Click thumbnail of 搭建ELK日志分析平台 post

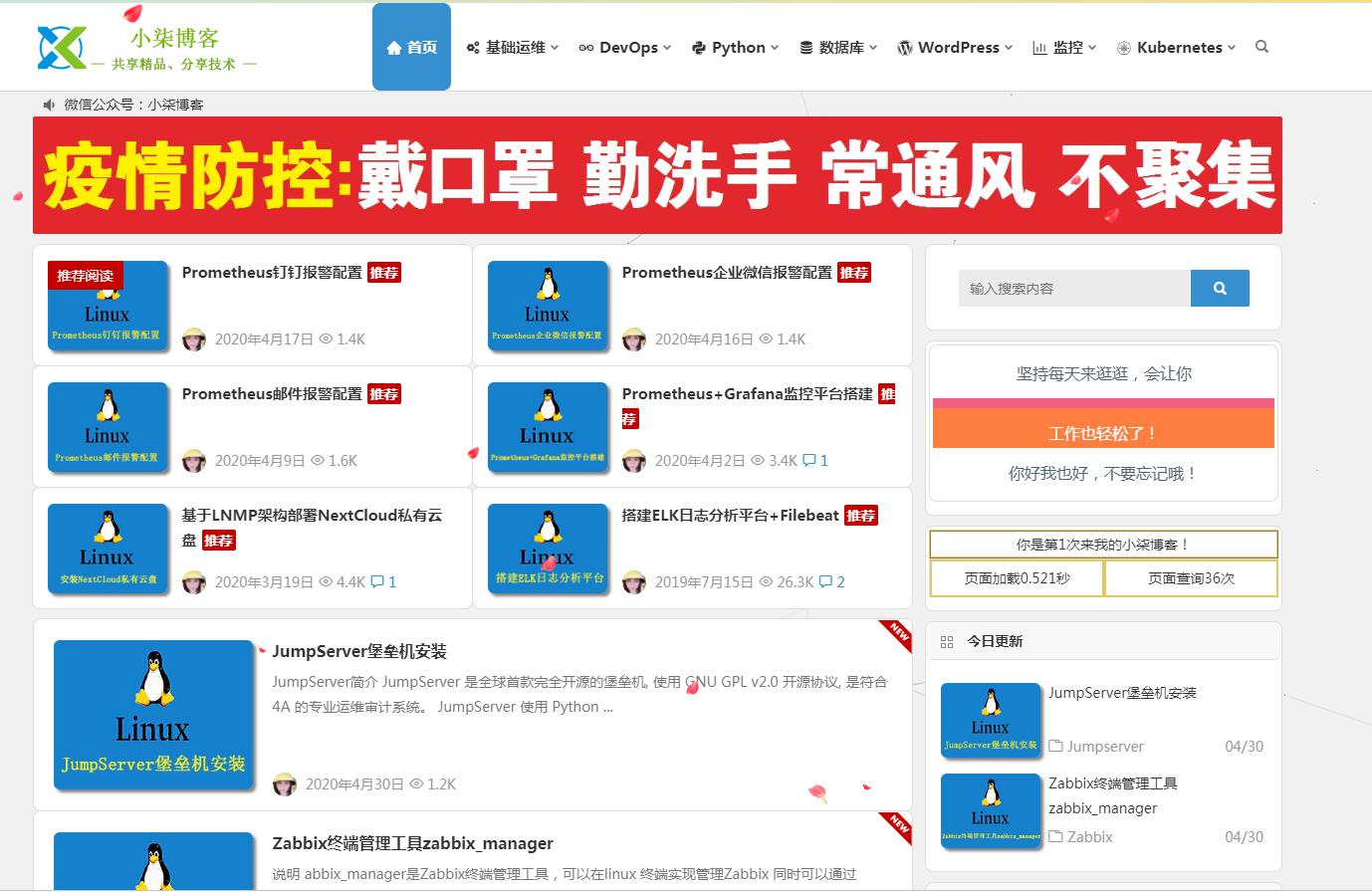coord(548,550)
